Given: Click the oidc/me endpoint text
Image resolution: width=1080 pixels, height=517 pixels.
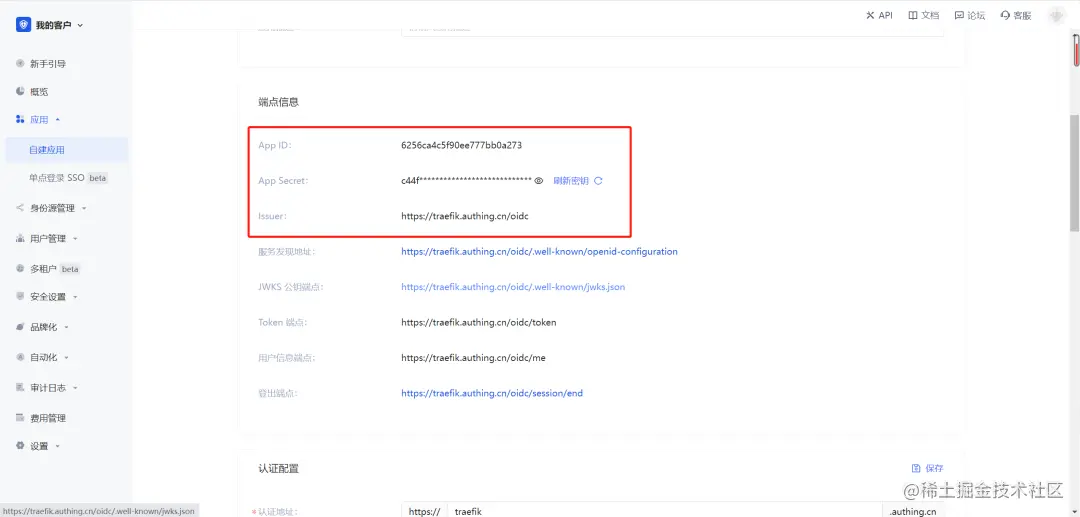Looking at the screenshot, I should click(x=473, y=358).
